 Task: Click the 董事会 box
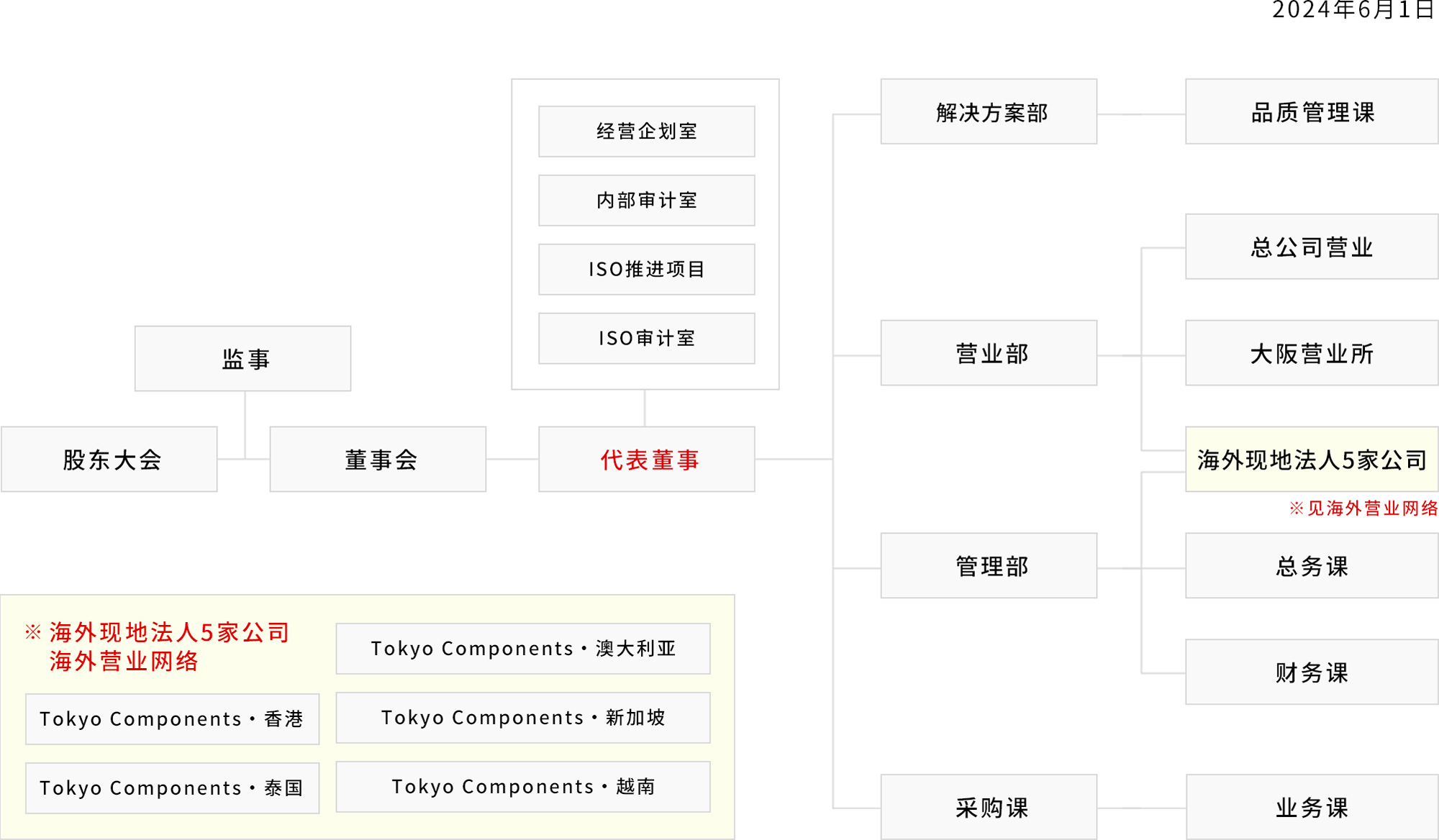378,459
